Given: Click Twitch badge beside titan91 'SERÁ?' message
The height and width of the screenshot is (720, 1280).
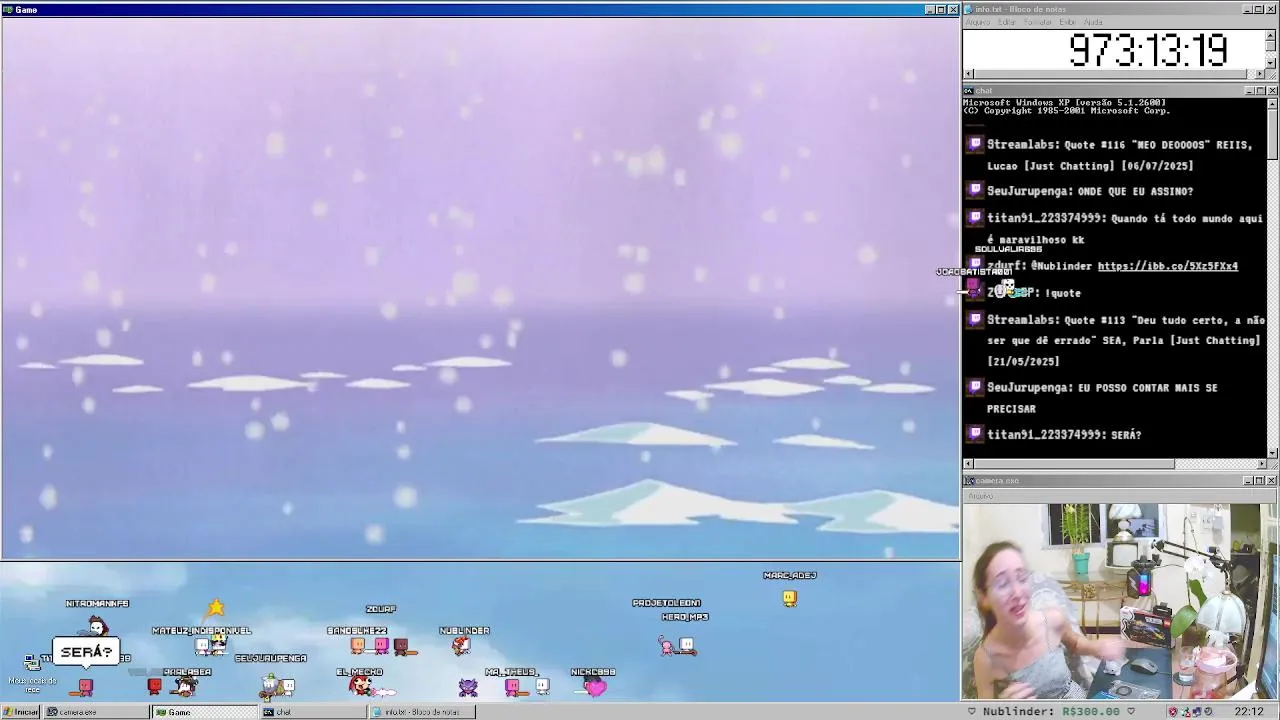Looking at the screenshot, I should (975, 433).
